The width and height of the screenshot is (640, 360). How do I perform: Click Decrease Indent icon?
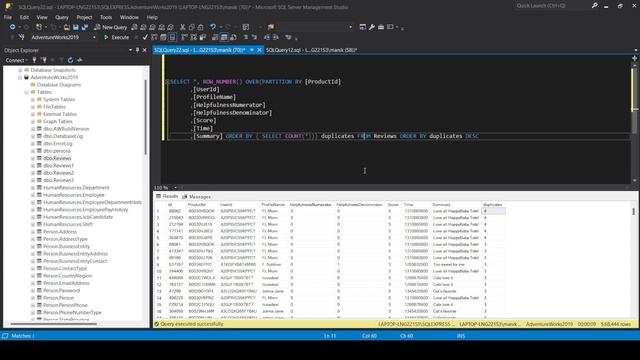tap(267, 37)
